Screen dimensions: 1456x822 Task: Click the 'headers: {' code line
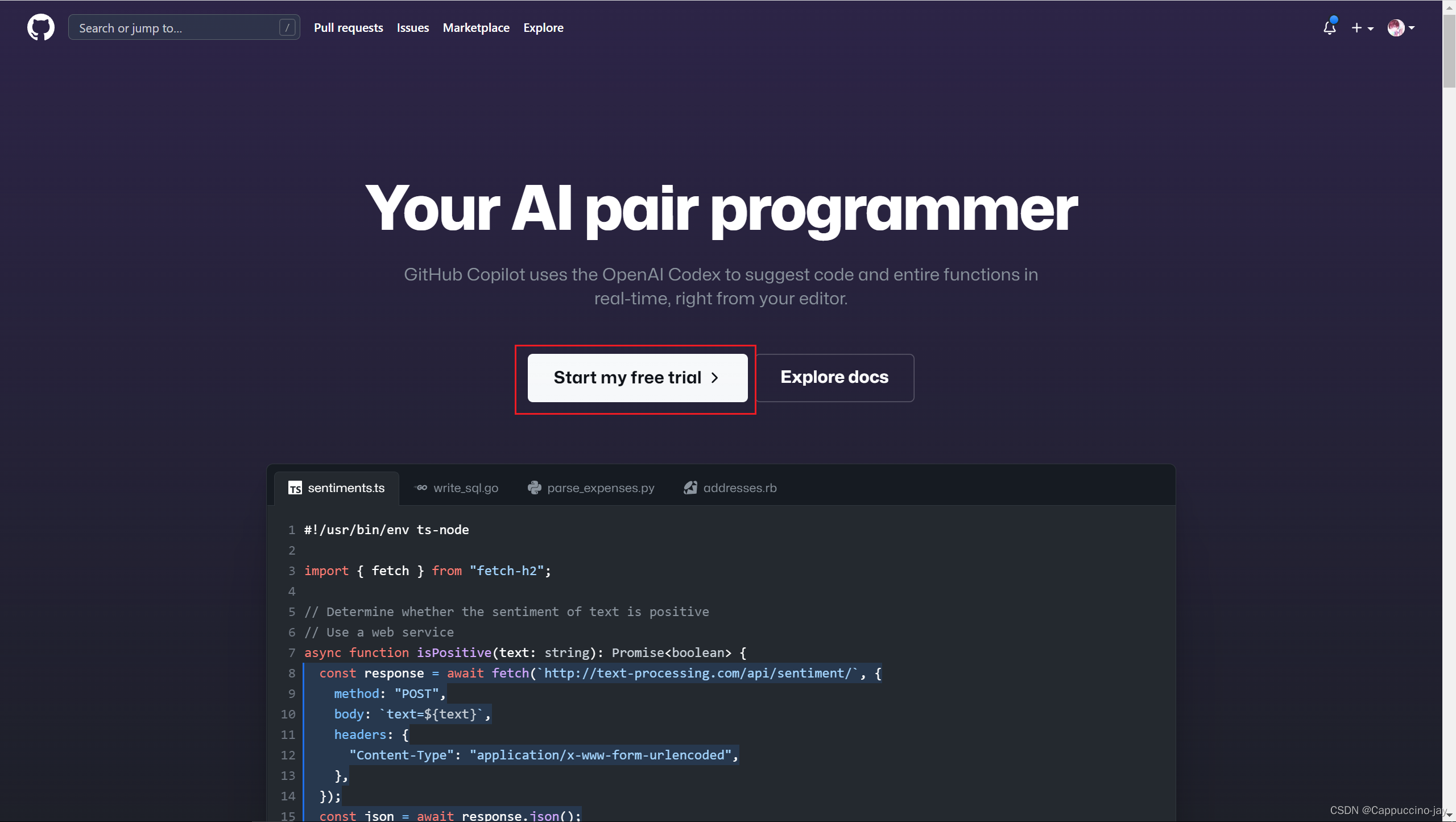click(x=371, y=735)
